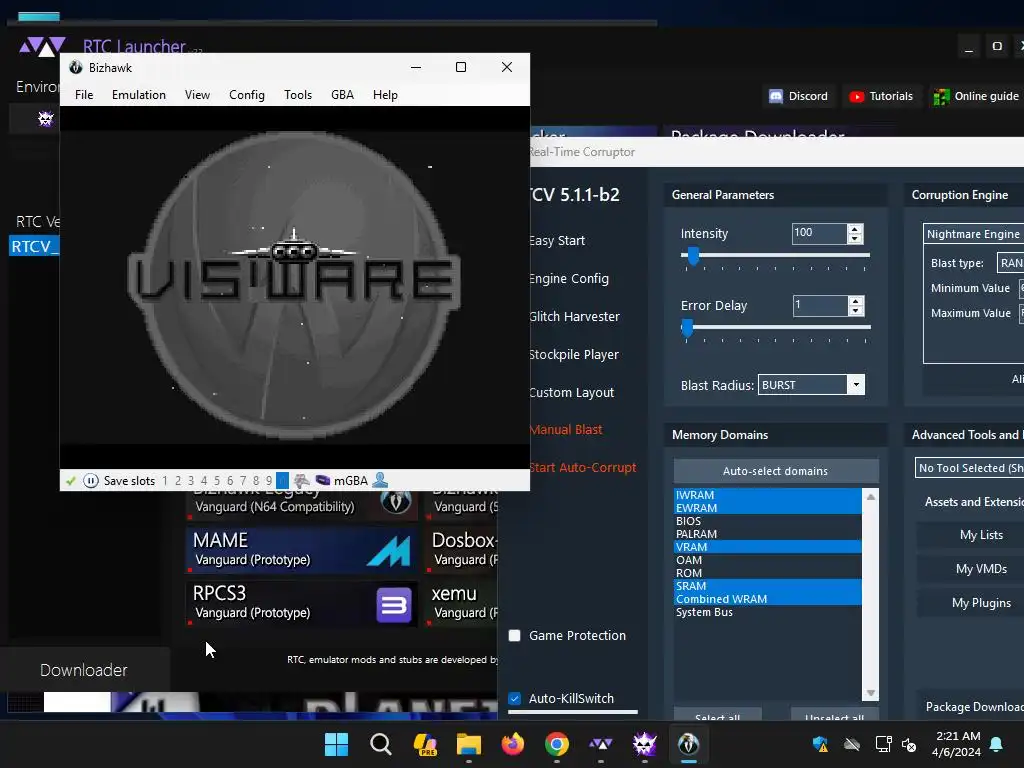Select the VRAM memory domain

[767, 547]
